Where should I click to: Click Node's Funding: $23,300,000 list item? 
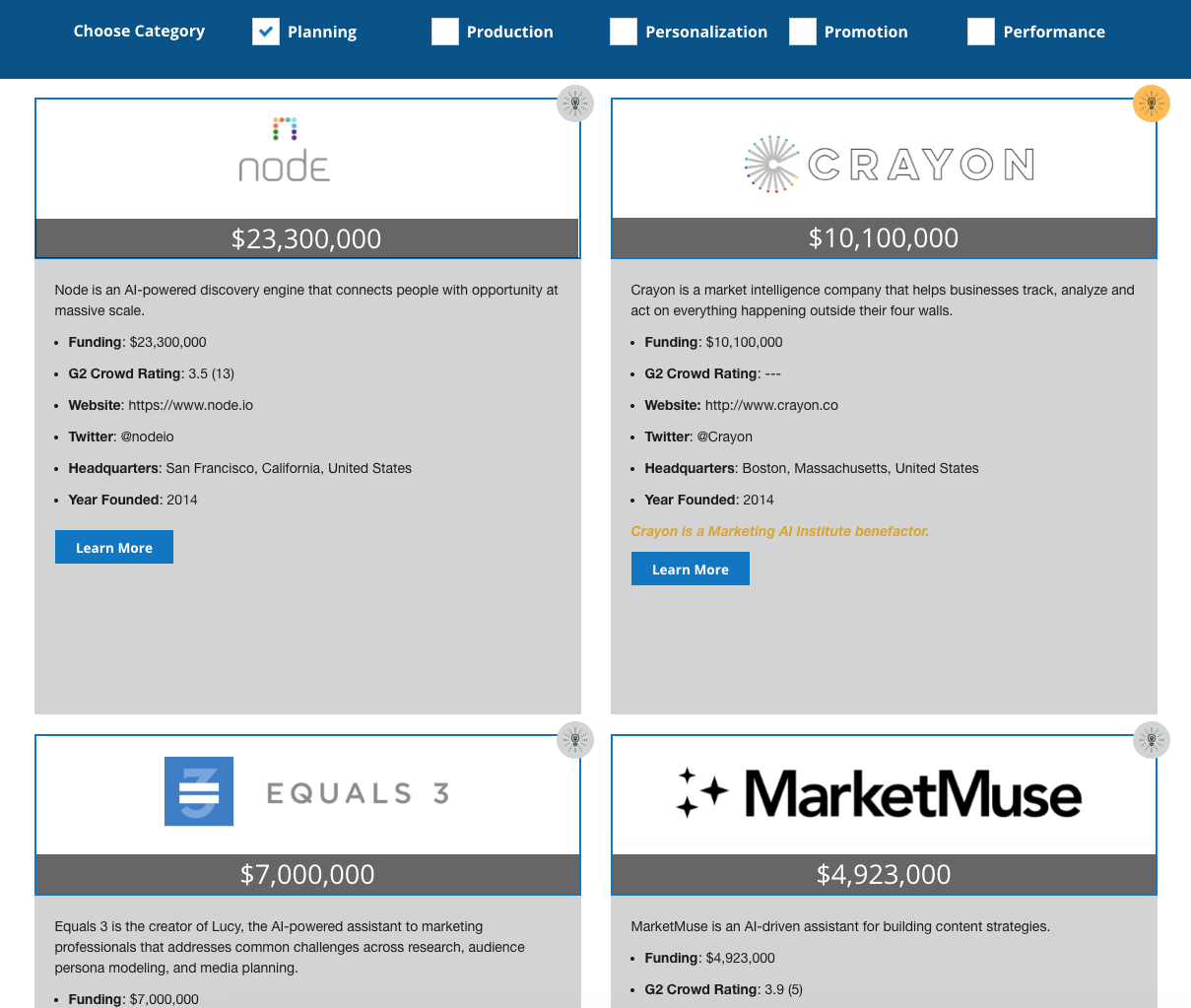point(138,342)
